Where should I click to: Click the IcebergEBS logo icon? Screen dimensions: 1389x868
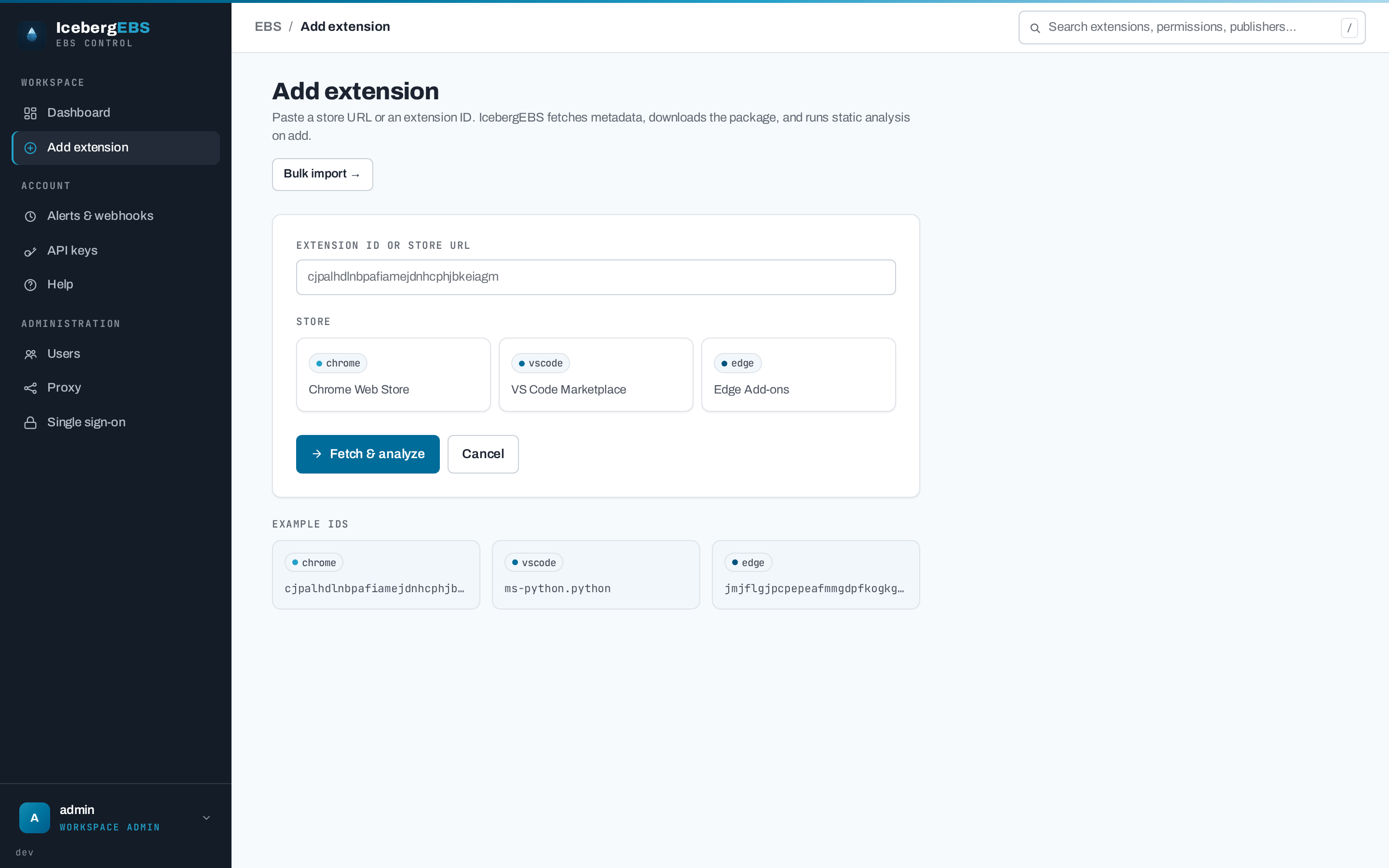(32, 34)
